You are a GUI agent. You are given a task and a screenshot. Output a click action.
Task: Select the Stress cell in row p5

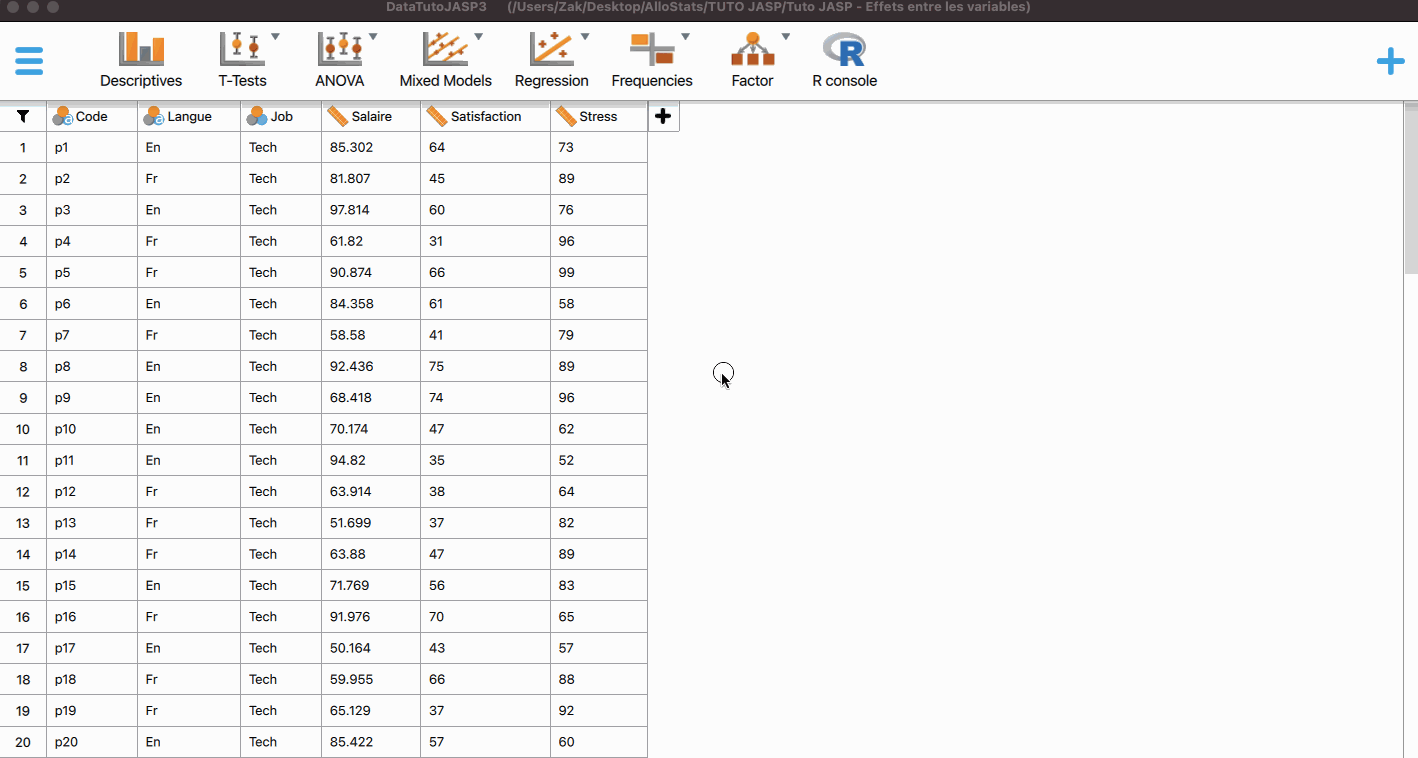click(x=599, y=273)
